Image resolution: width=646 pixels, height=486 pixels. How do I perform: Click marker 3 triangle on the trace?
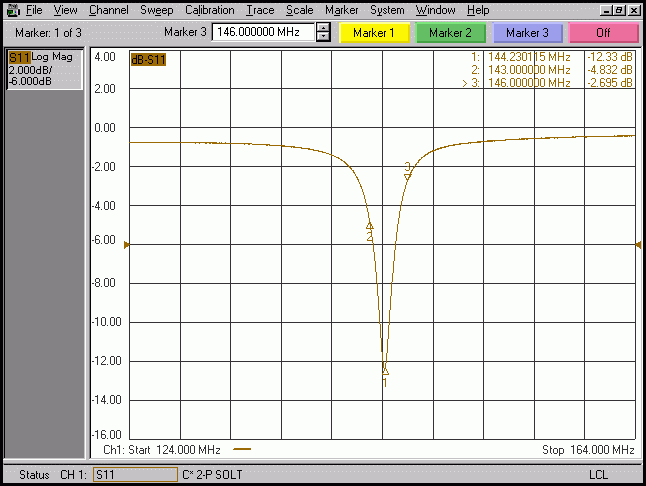coord(408,176)
